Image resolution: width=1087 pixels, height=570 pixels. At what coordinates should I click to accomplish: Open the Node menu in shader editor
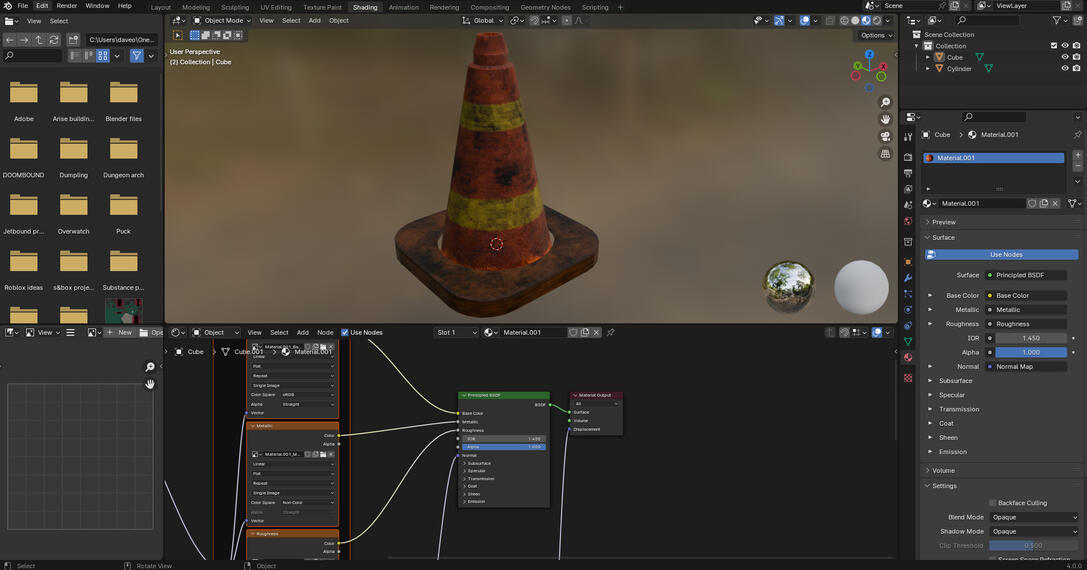click(x=325, y=333)
